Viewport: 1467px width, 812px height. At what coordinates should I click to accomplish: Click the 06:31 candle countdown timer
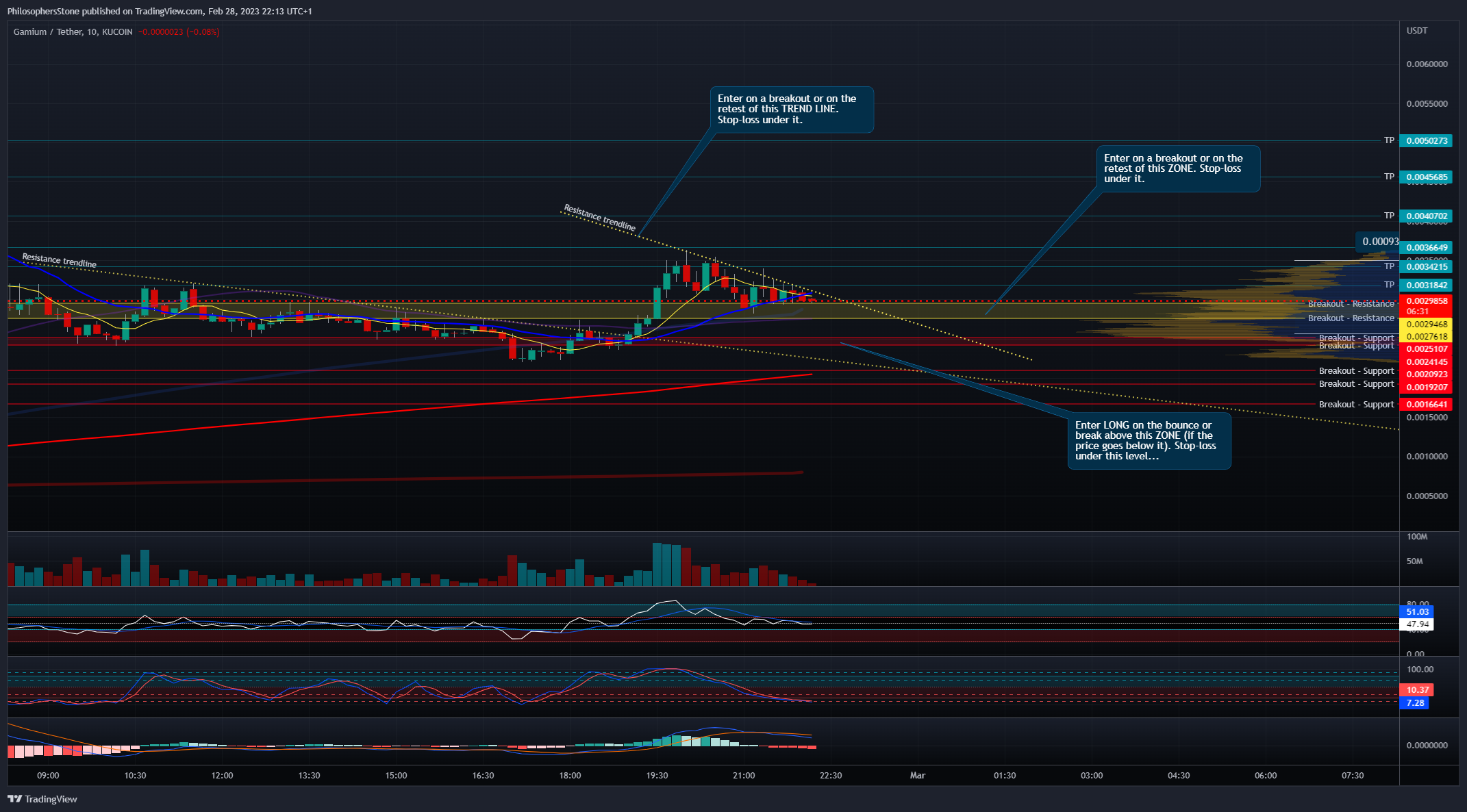tap(1417, 312)
